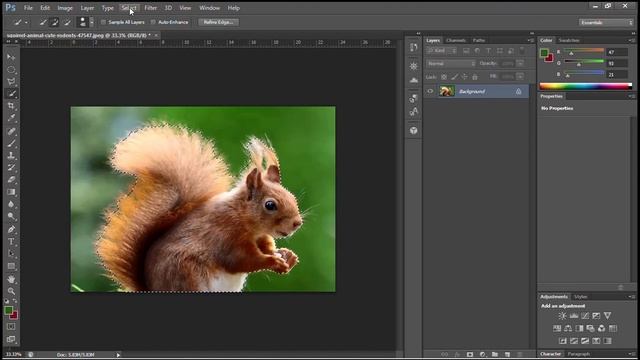Select the Zoom tool
Image resolution: width=640 pixels, height=360 pixels.
click(11, 291)
